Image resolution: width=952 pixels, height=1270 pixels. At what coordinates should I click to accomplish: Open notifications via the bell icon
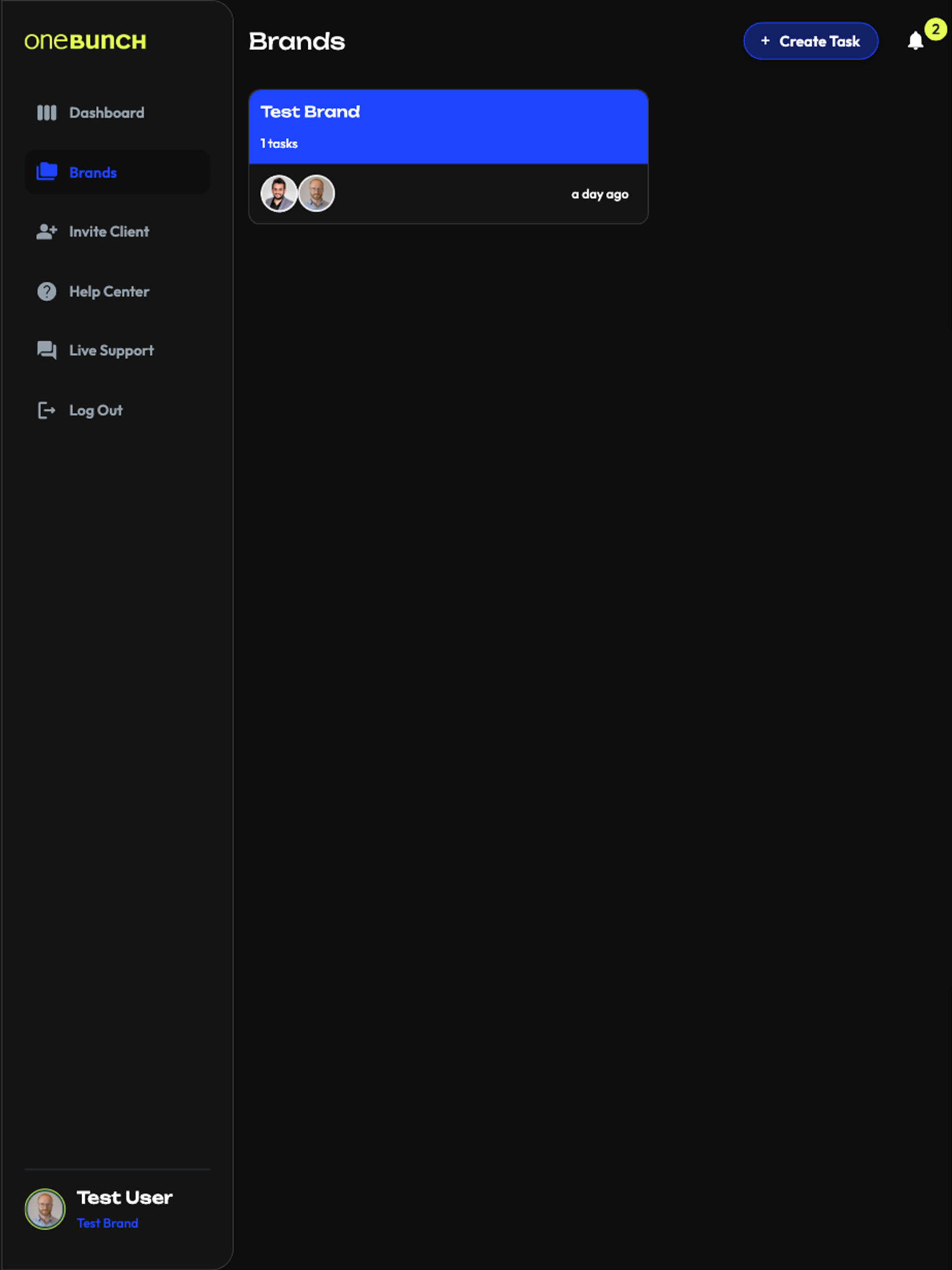[x=915, y=41]
